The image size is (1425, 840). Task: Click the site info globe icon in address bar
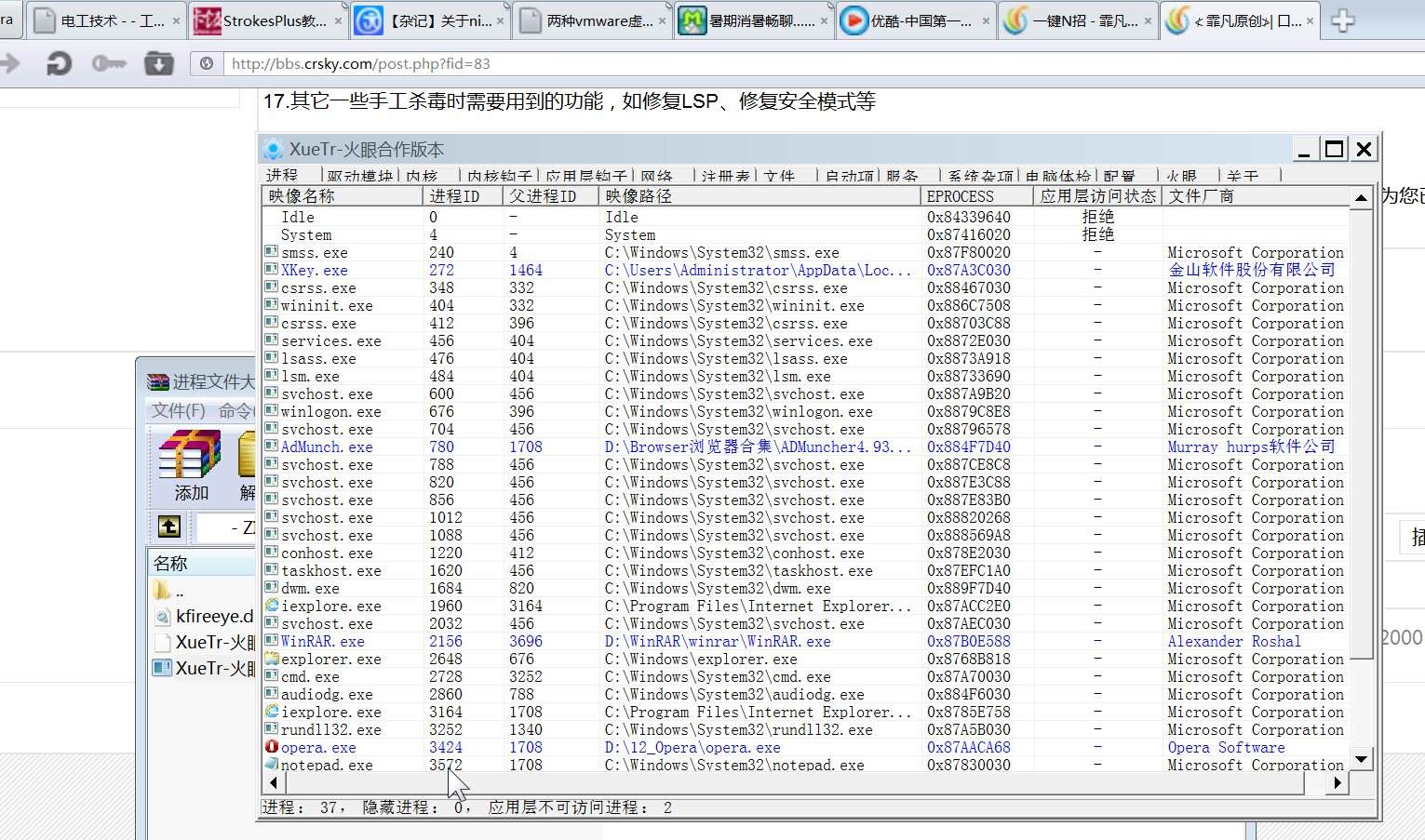tap(207, 63)
